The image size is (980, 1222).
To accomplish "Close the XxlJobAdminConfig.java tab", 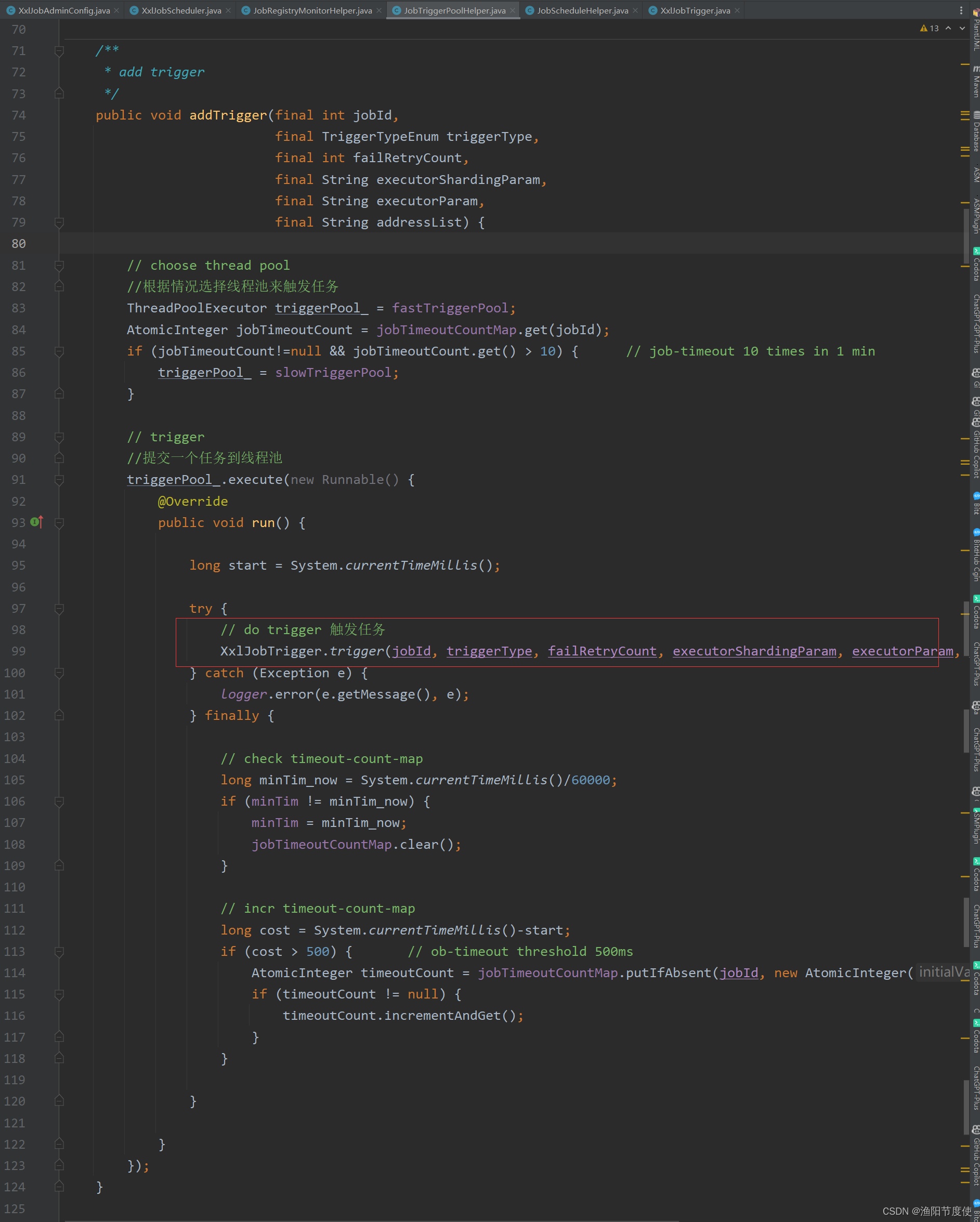I will point(116,11).
